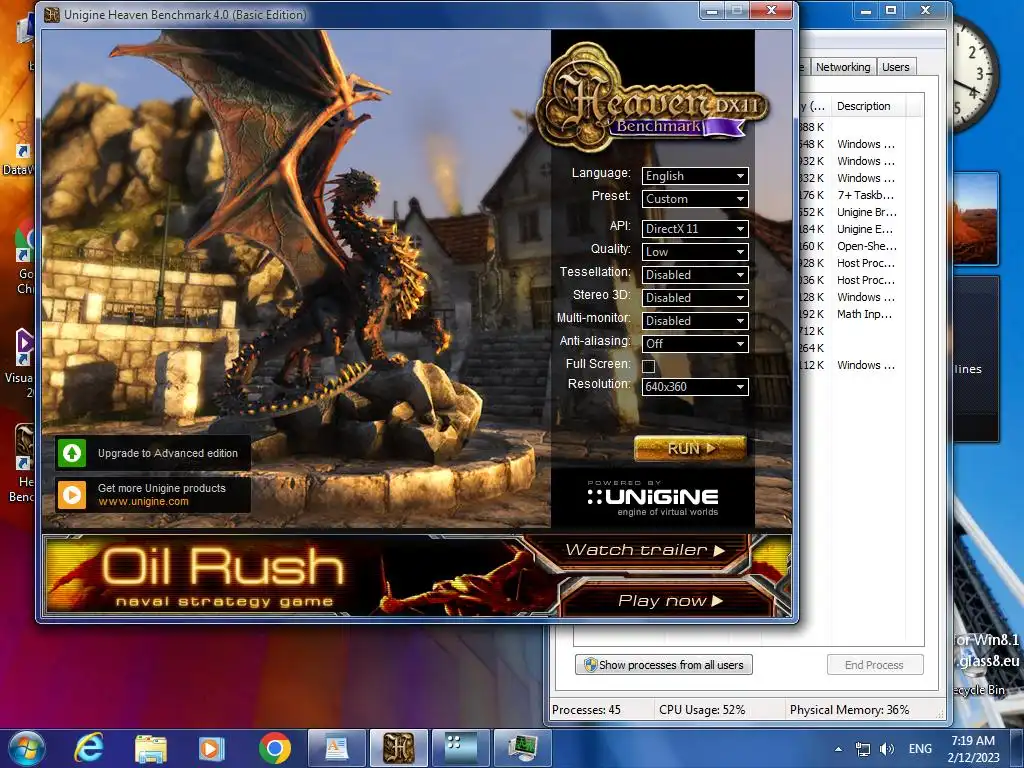Click Show processes from all users button

664,665
